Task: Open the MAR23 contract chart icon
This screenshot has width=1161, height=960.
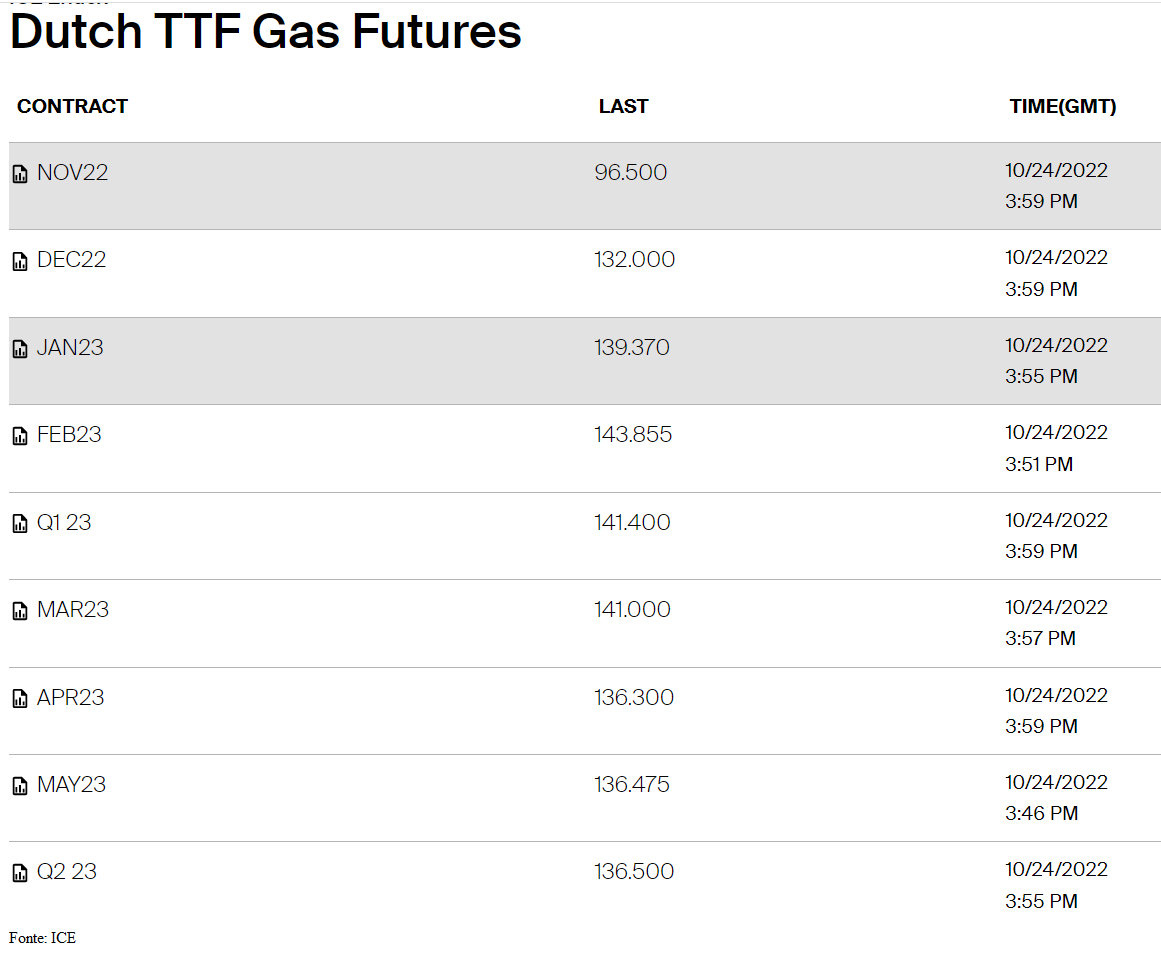Action: pos(20,611)
